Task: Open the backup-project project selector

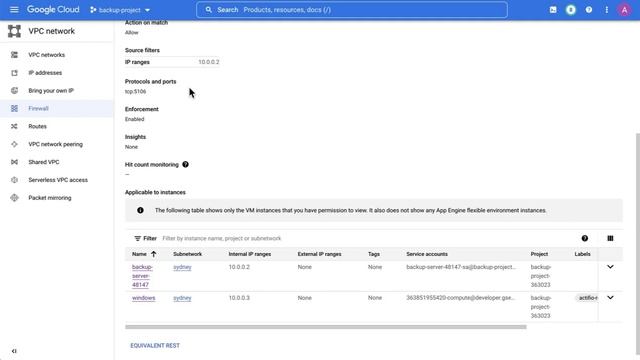Action: point(120,10)
